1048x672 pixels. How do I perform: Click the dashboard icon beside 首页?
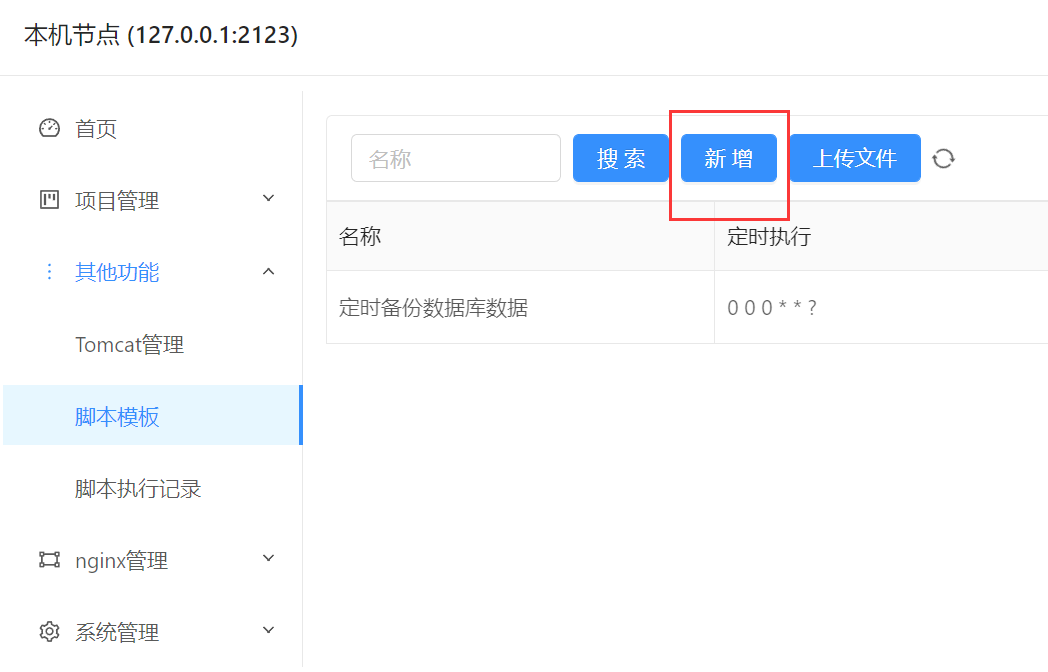click(49, 129)
